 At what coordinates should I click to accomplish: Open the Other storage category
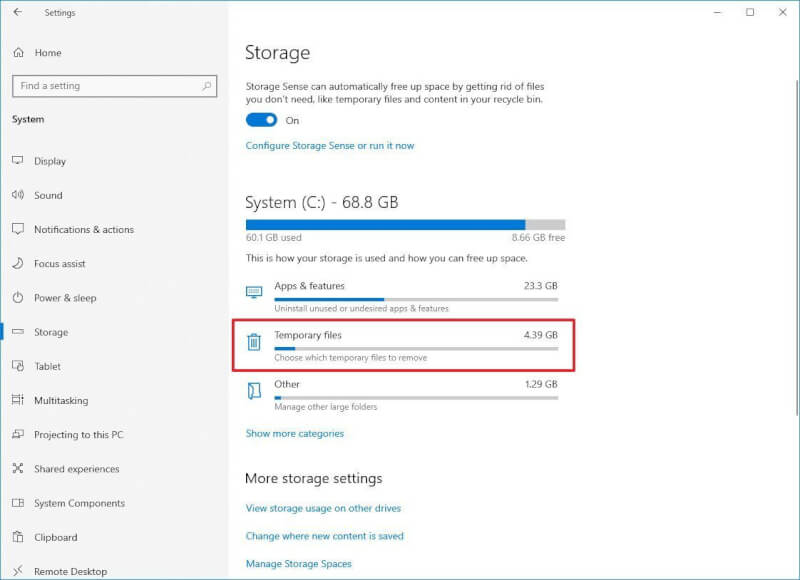pyautogui.click(x=402, y=395)
